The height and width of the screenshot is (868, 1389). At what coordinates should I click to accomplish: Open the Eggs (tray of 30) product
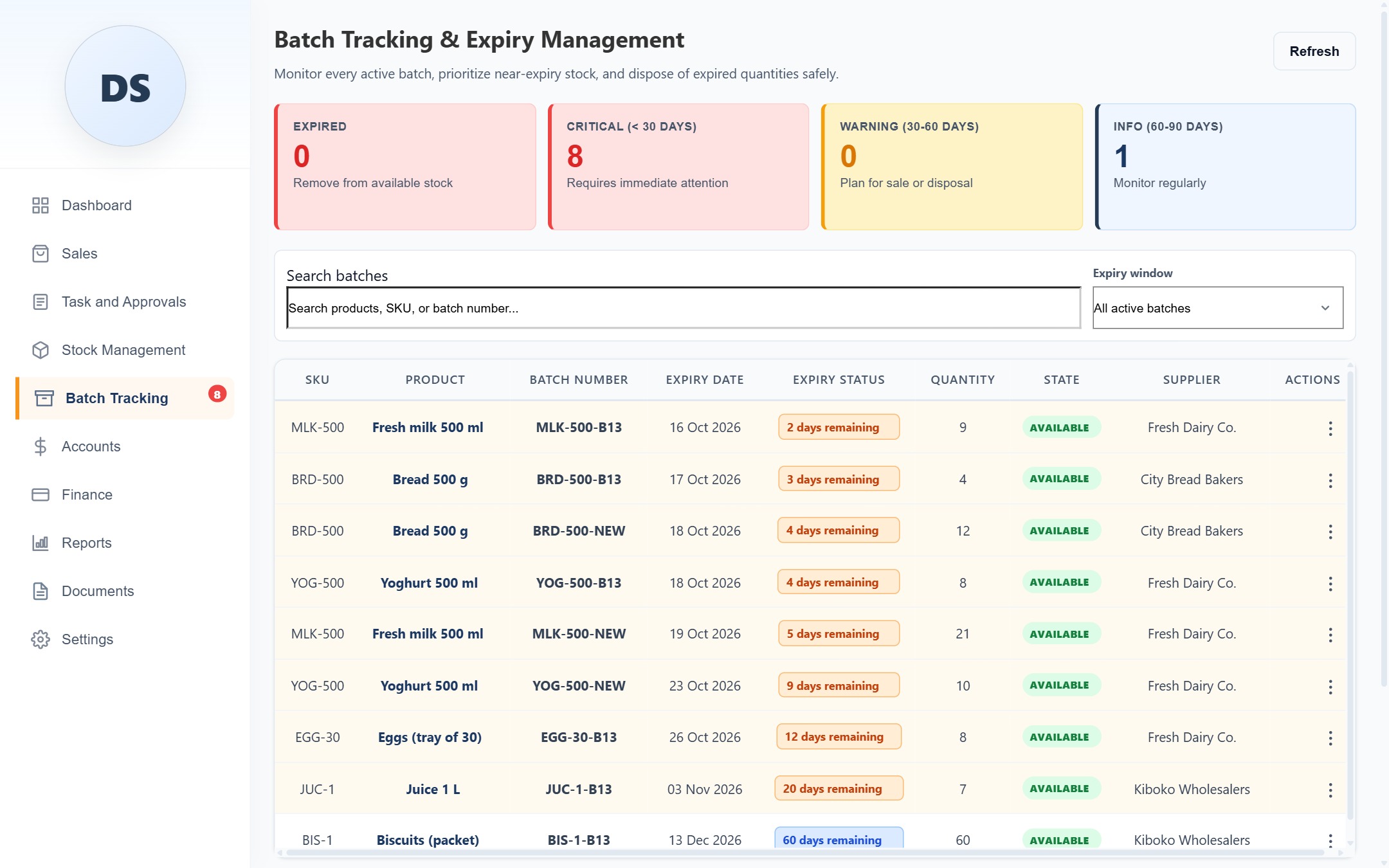(x=430, y=737)
